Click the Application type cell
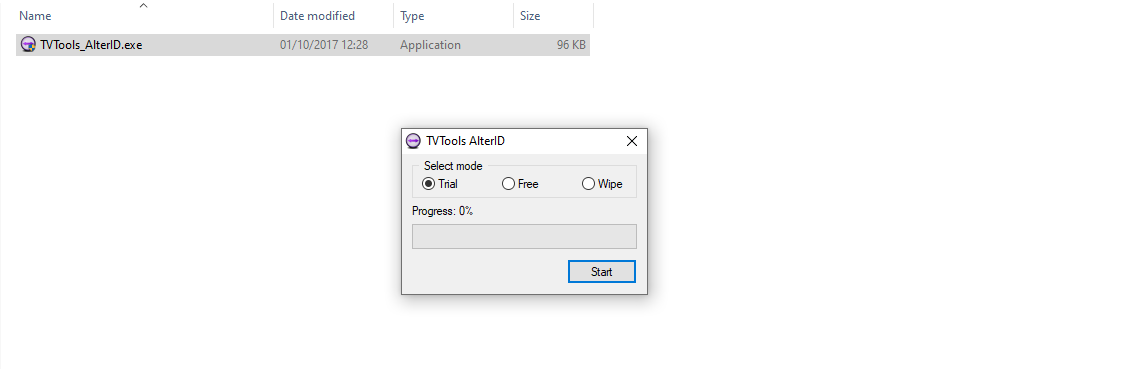 (x=430, y=45)
